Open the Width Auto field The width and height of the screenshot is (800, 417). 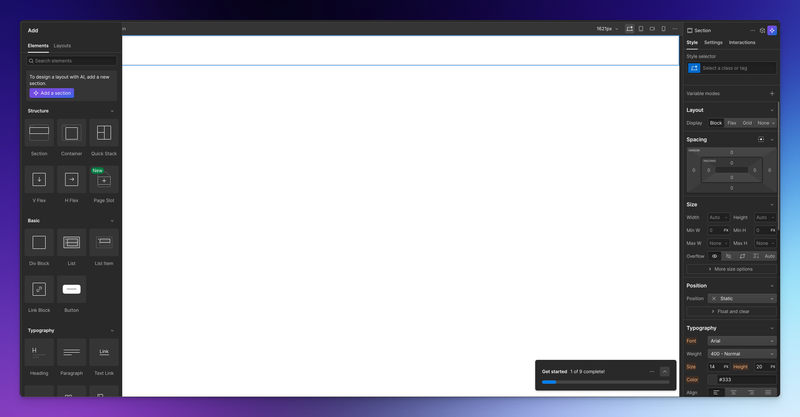pyautogui.click(x=718, y=217)
